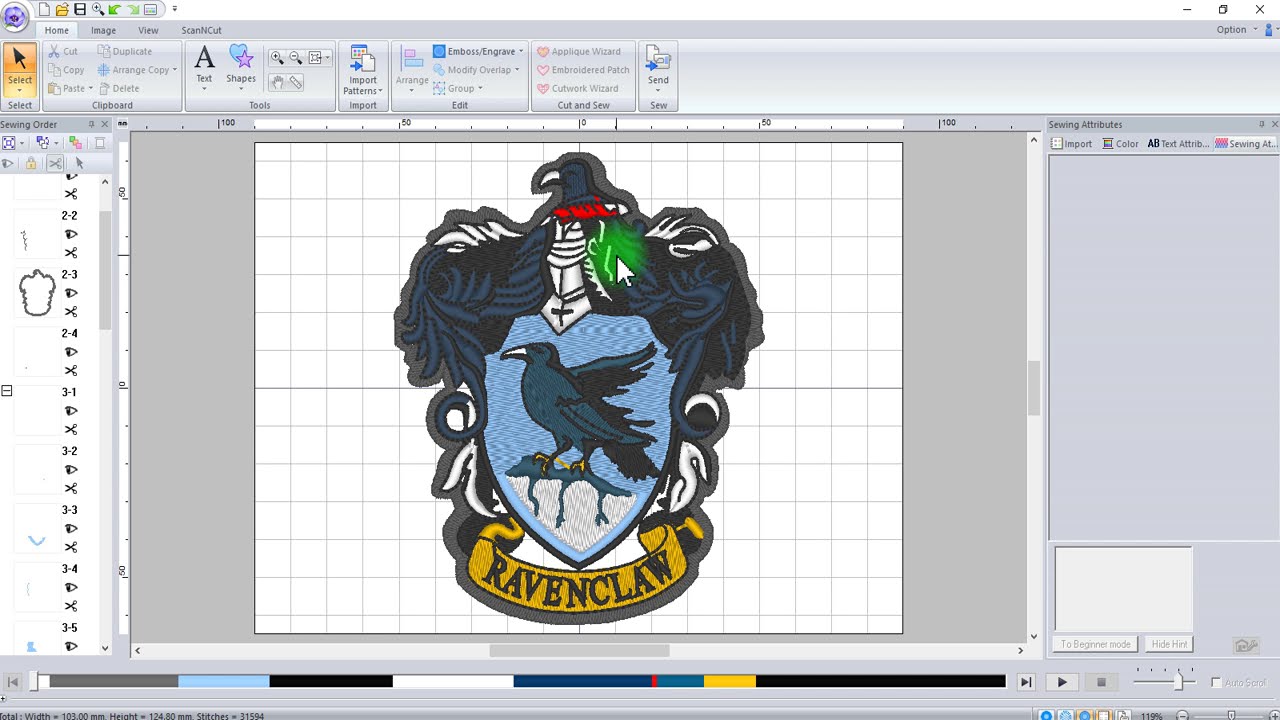Screen dimensions: 1280x720
Task: Select the Measure ruler tool
Action: coord(296,83)
